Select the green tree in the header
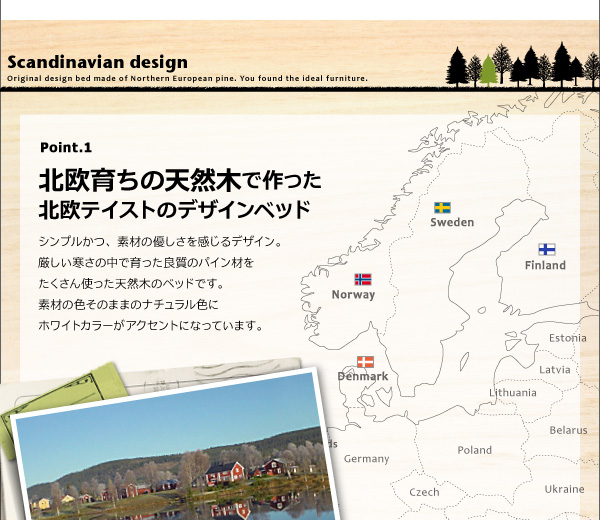Viewport: 600px width, 520px height. [x=488, y=69]
